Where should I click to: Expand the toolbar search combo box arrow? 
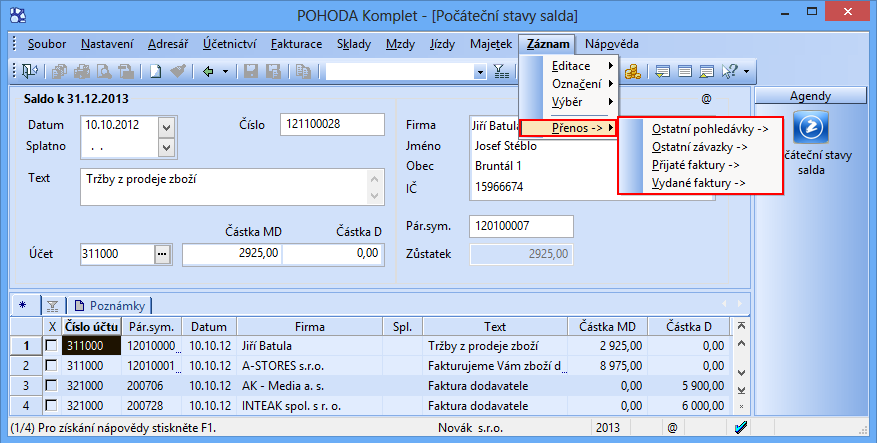(480, 72)
